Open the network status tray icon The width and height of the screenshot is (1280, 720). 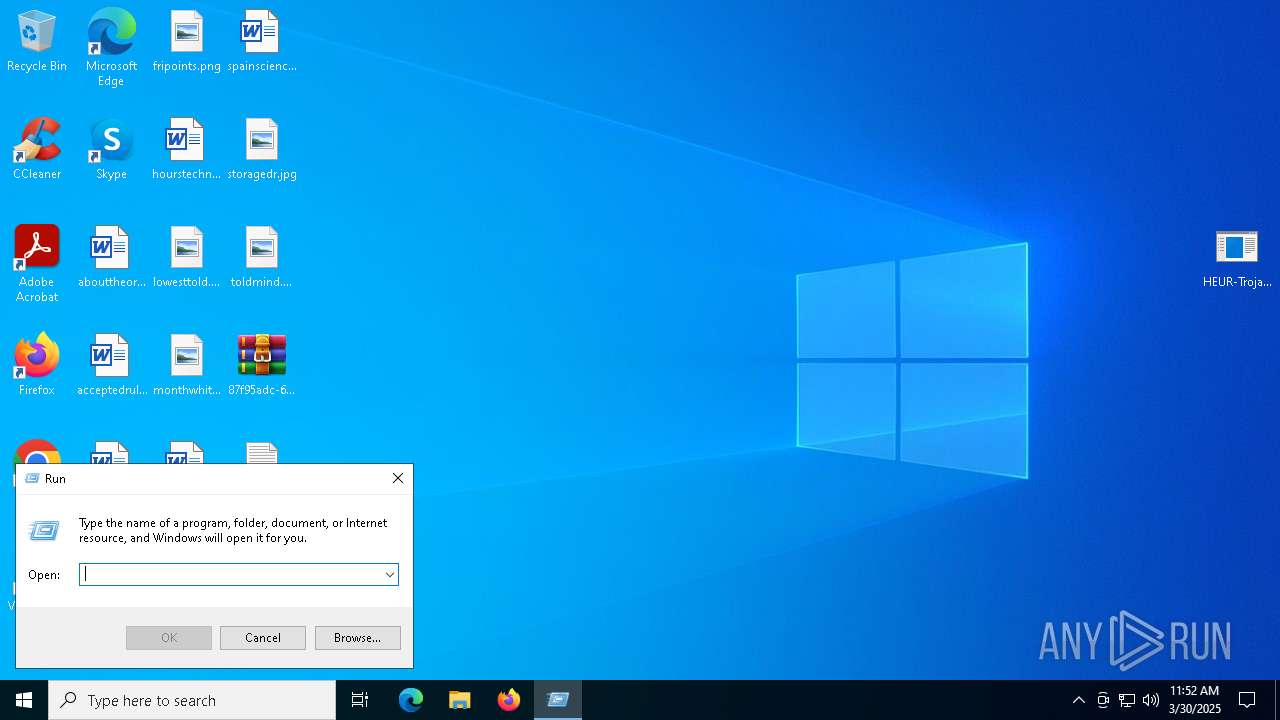[1127, 700]
